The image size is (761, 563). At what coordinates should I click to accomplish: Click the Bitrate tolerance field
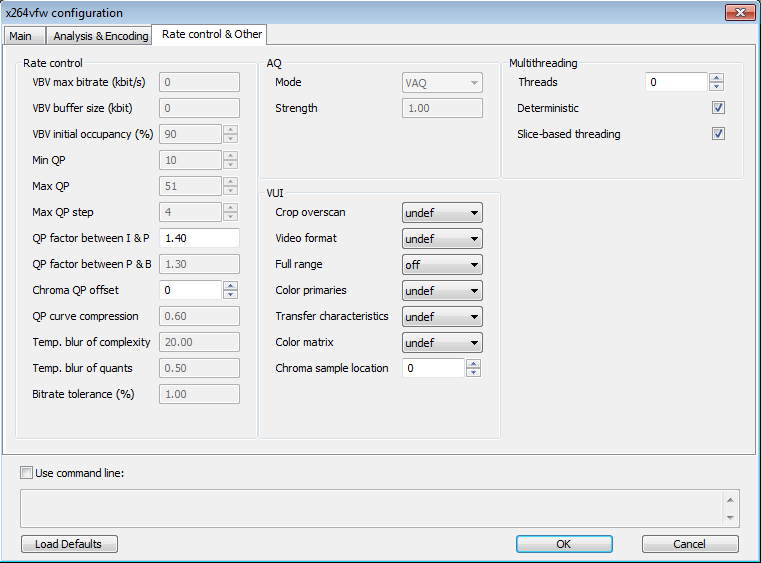click(x=199, y=394)
